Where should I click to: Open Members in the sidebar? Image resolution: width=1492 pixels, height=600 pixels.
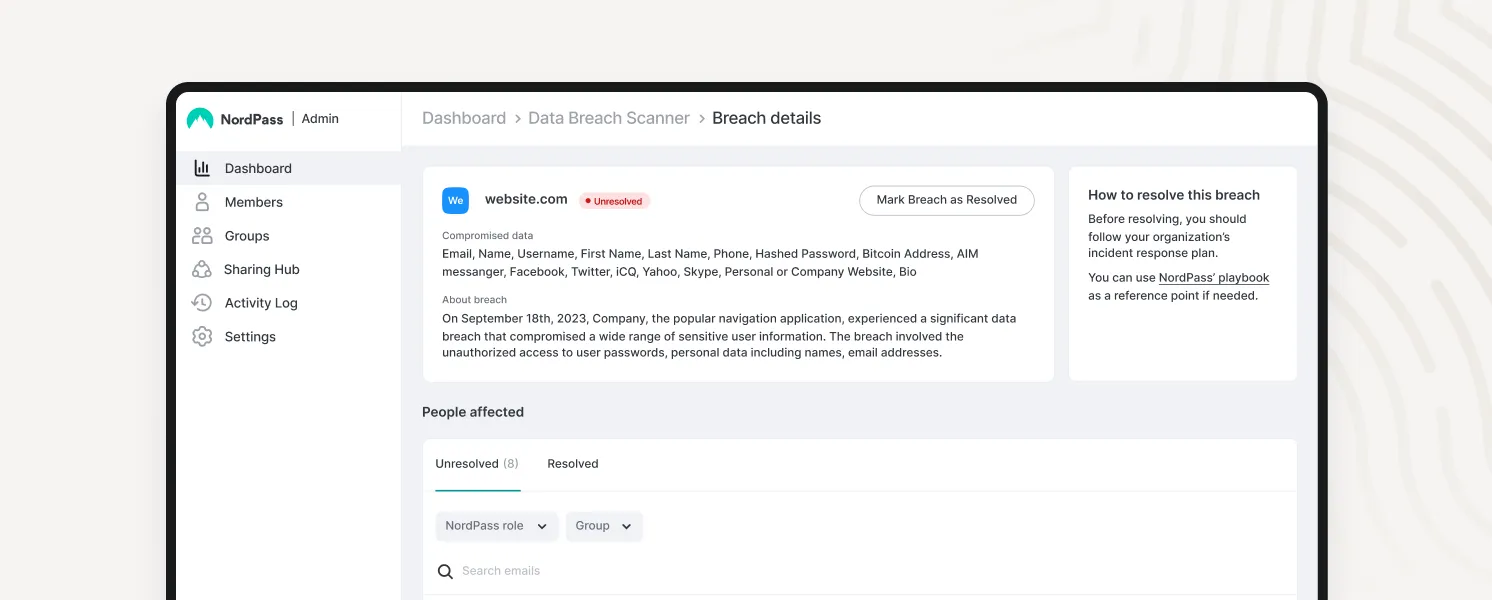coord(254,202)
